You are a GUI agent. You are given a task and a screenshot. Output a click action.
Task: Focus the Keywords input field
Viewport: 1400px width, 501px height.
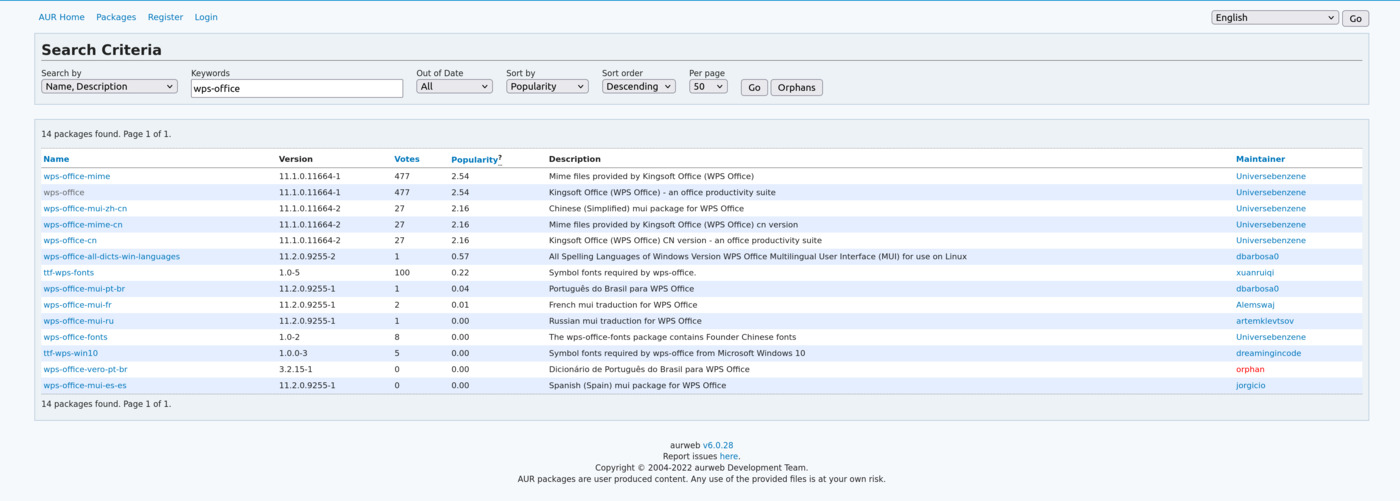297,88
